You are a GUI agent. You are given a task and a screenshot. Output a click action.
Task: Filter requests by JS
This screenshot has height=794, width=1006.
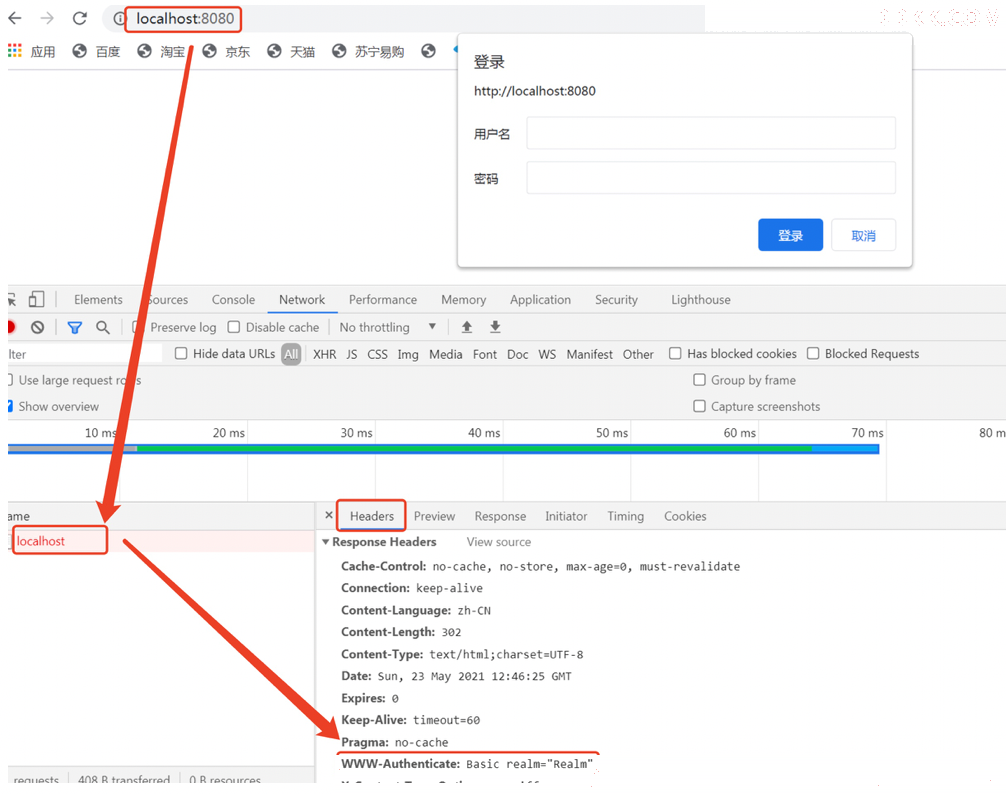352,354
